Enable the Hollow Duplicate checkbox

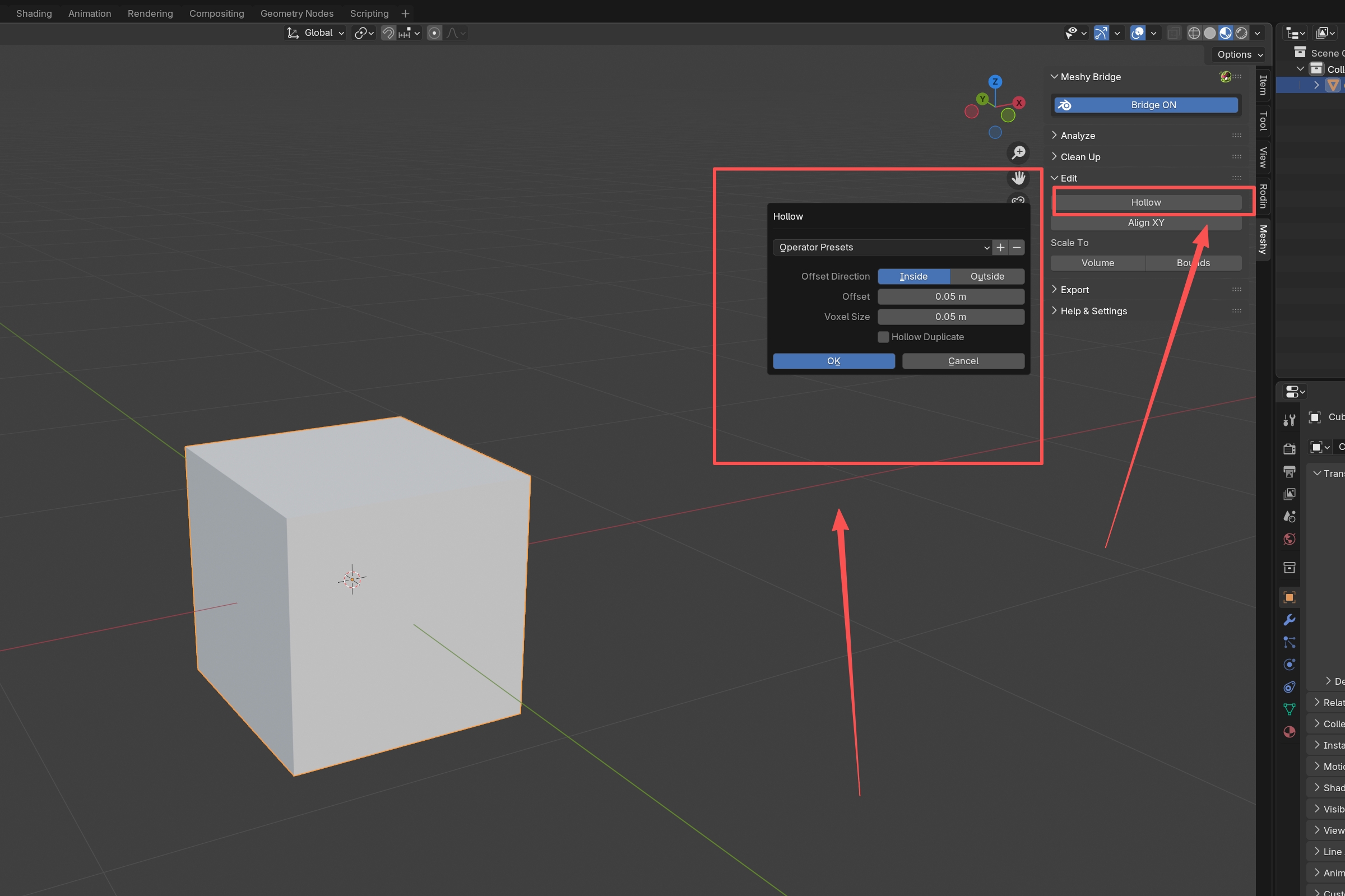[883, 337]
